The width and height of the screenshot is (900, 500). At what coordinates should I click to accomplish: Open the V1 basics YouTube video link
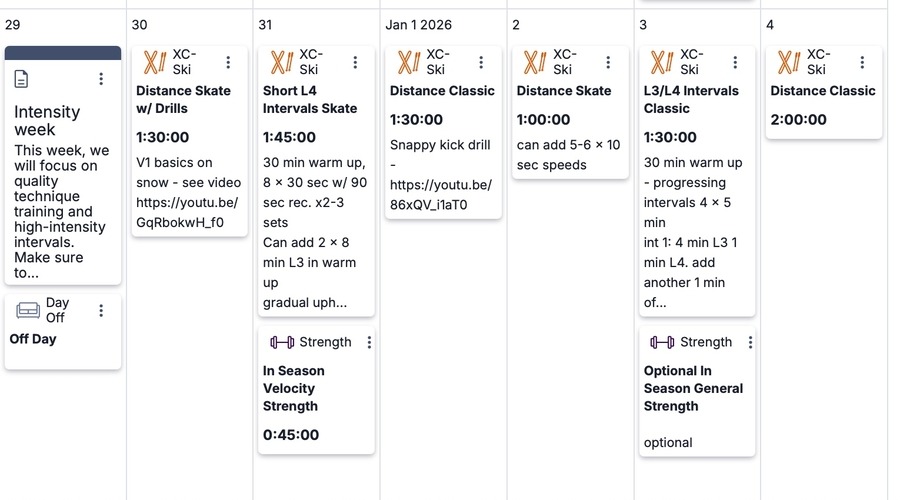(x=188, y=213)
